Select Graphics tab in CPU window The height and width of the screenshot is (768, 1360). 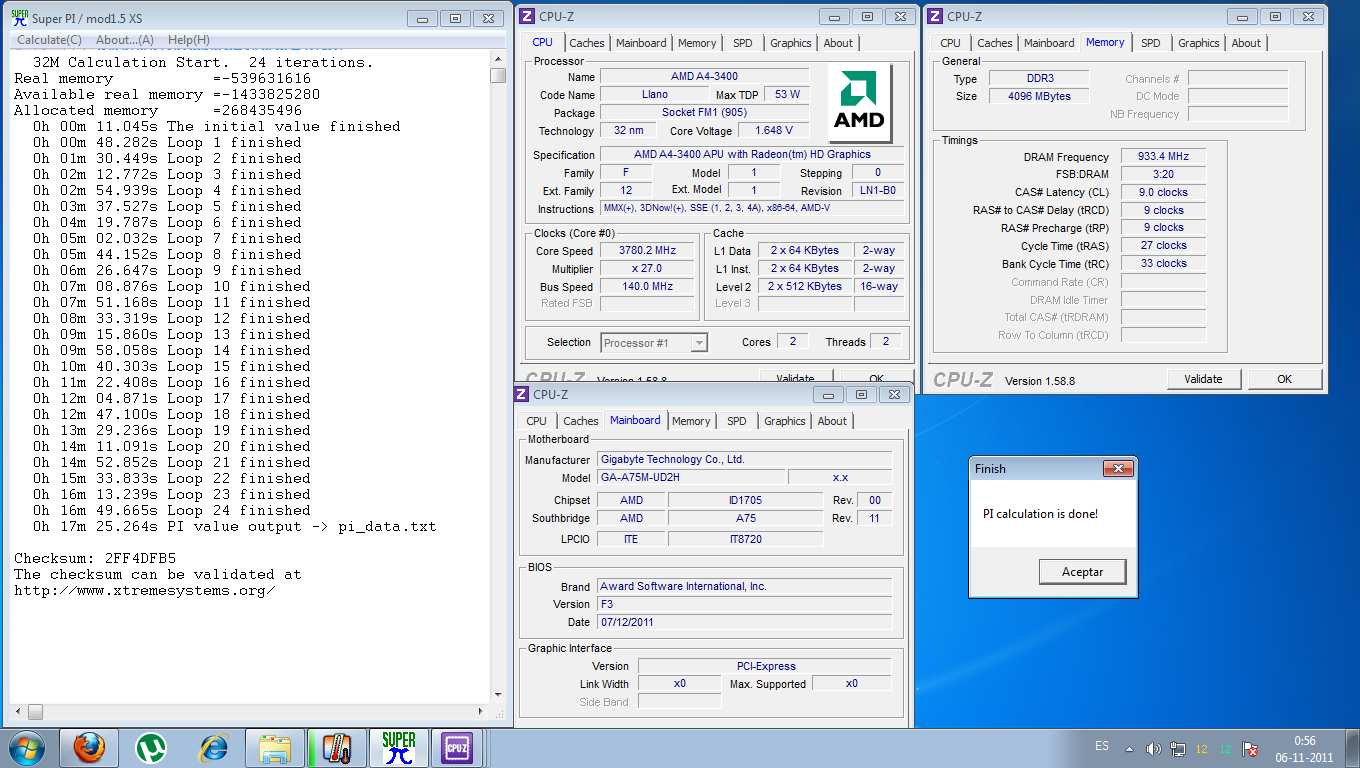pyautogui.click(x=791, y=43)
